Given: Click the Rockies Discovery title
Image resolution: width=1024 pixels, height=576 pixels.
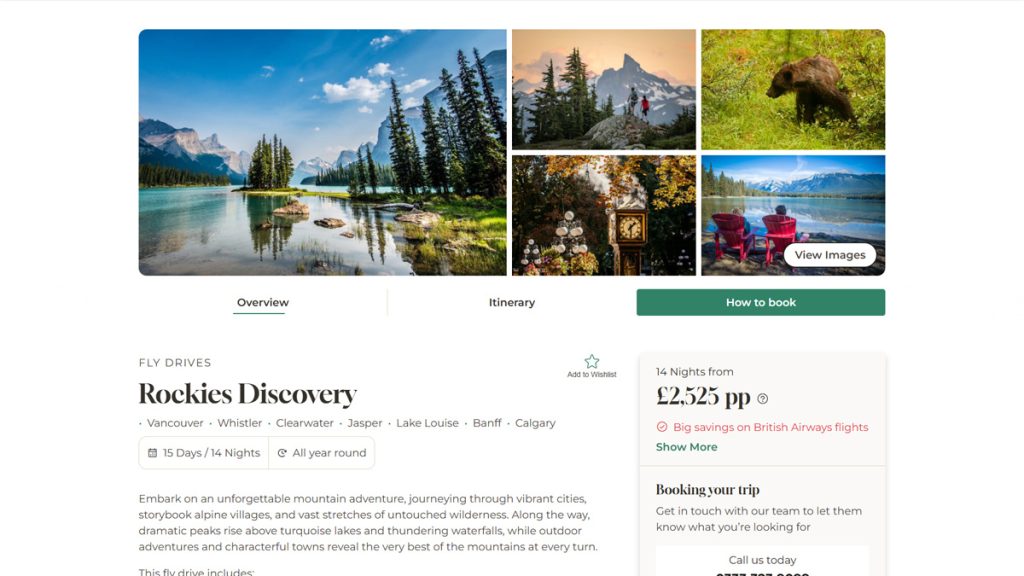Looking at the screenshot, I should pyautogui.click(x=248, y=394).
